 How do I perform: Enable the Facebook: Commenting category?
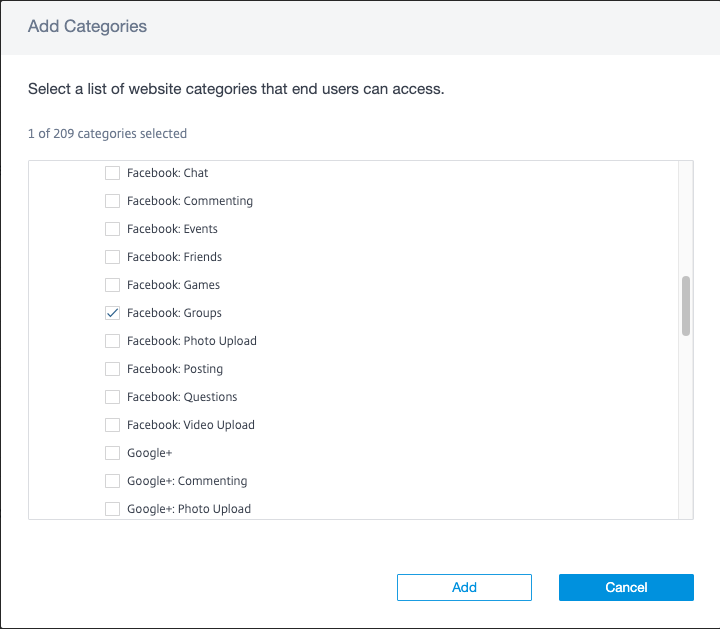(112, 201)
